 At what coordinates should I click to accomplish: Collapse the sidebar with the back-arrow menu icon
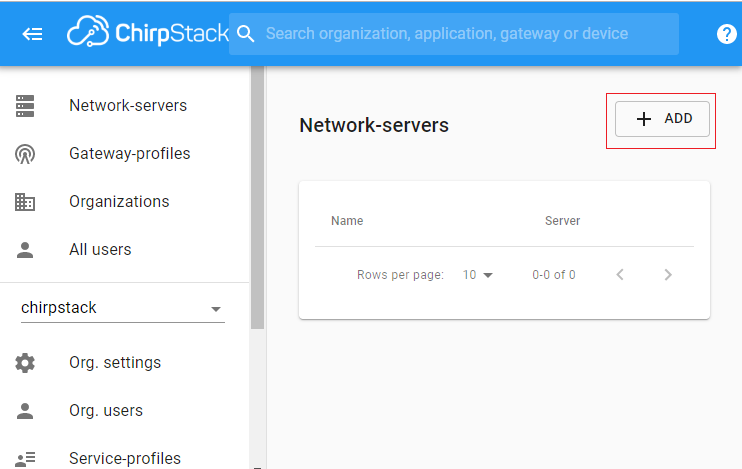tap(32, 34)
